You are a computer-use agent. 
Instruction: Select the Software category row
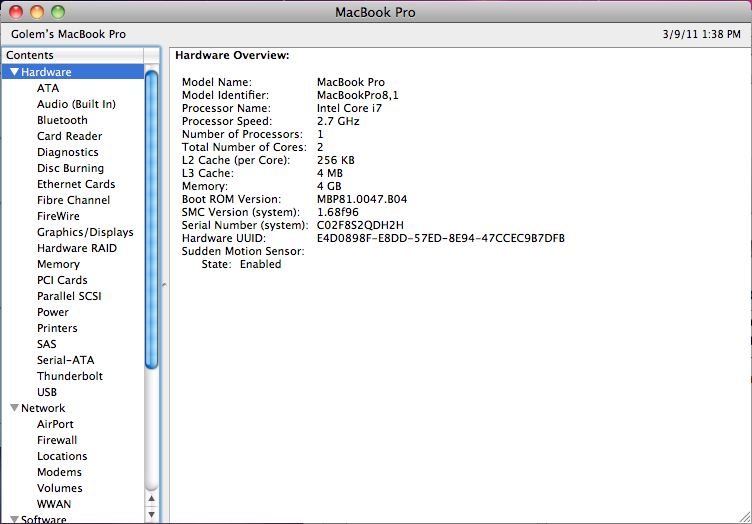tap(73, 519)
